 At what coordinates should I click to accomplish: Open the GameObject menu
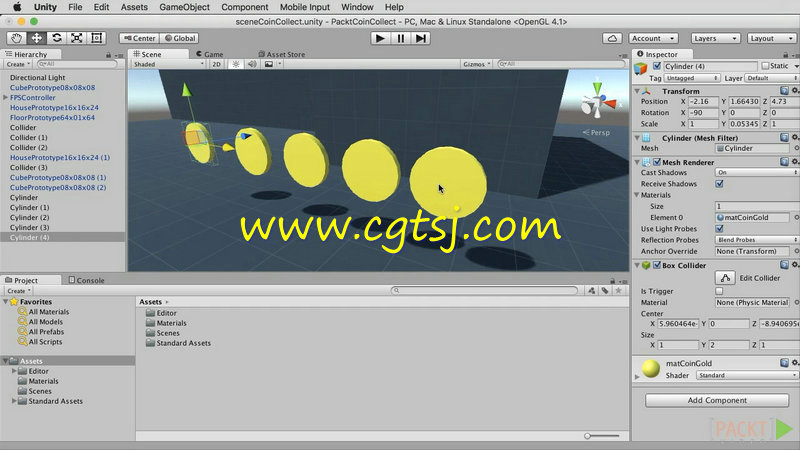coord(184,7)
